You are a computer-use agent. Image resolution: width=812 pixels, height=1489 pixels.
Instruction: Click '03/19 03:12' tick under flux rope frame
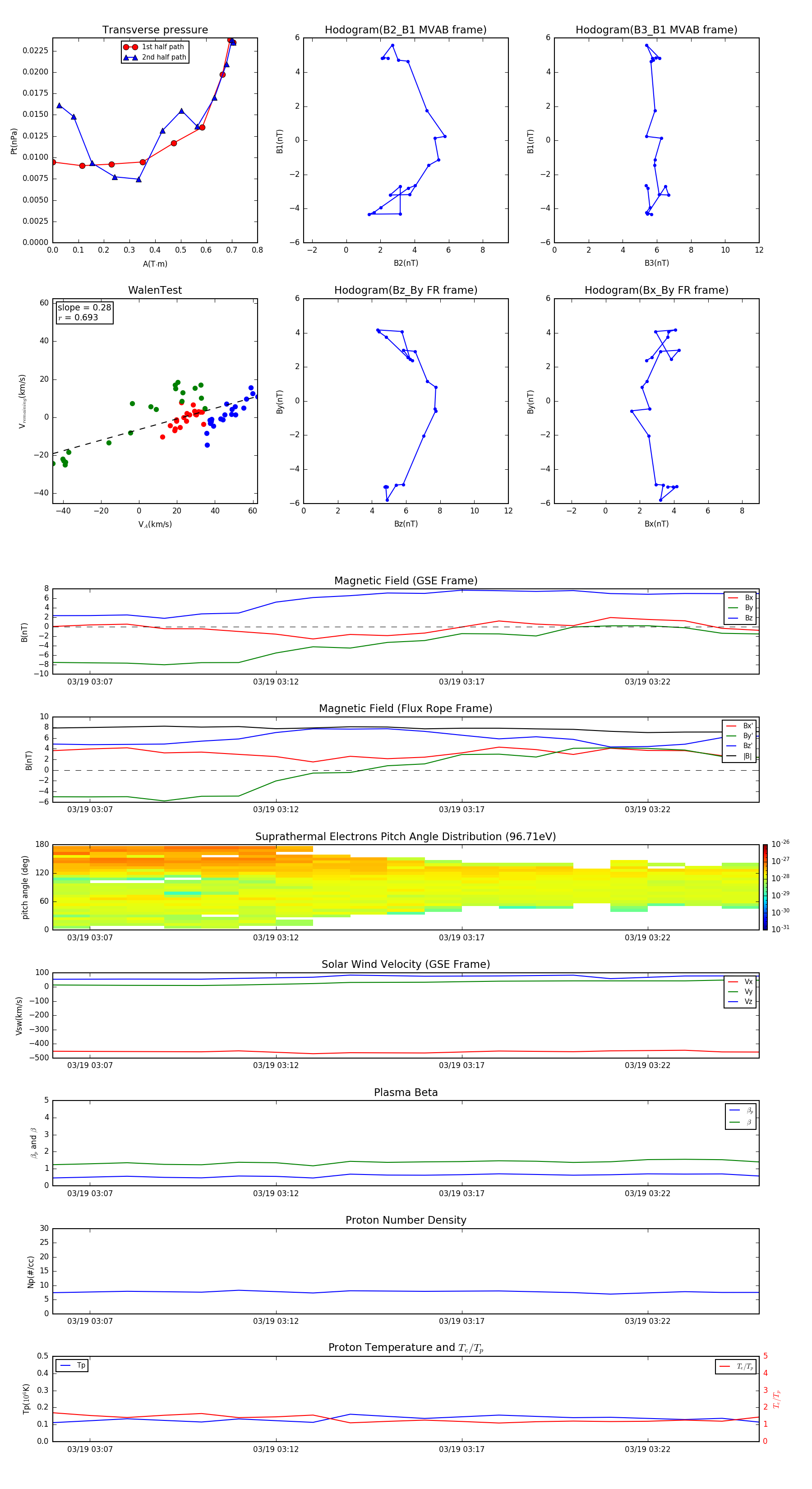[276, 810]
